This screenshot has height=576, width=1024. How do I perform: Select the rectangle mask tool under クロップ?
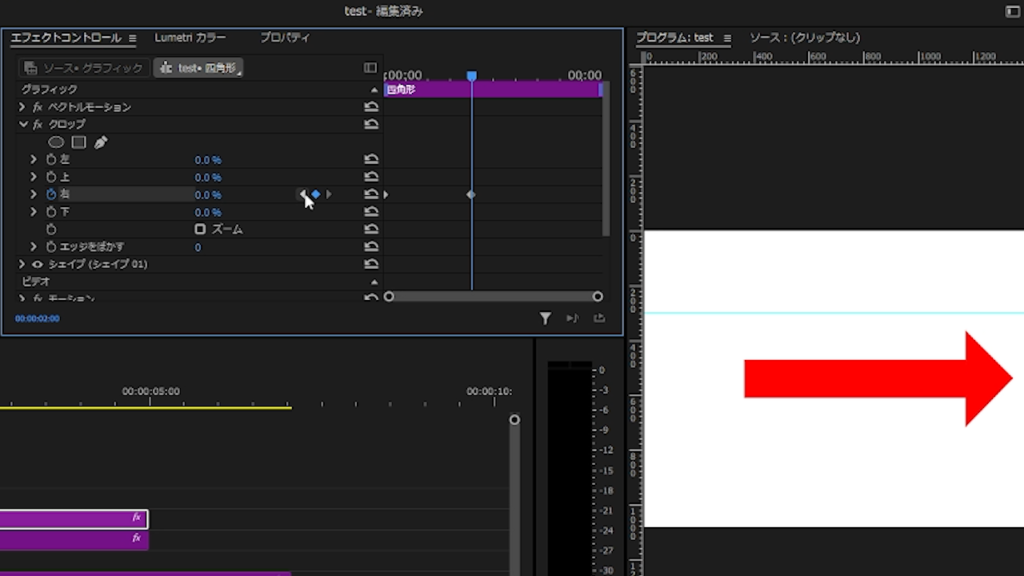pyautogui.click(x=79, y=142)
